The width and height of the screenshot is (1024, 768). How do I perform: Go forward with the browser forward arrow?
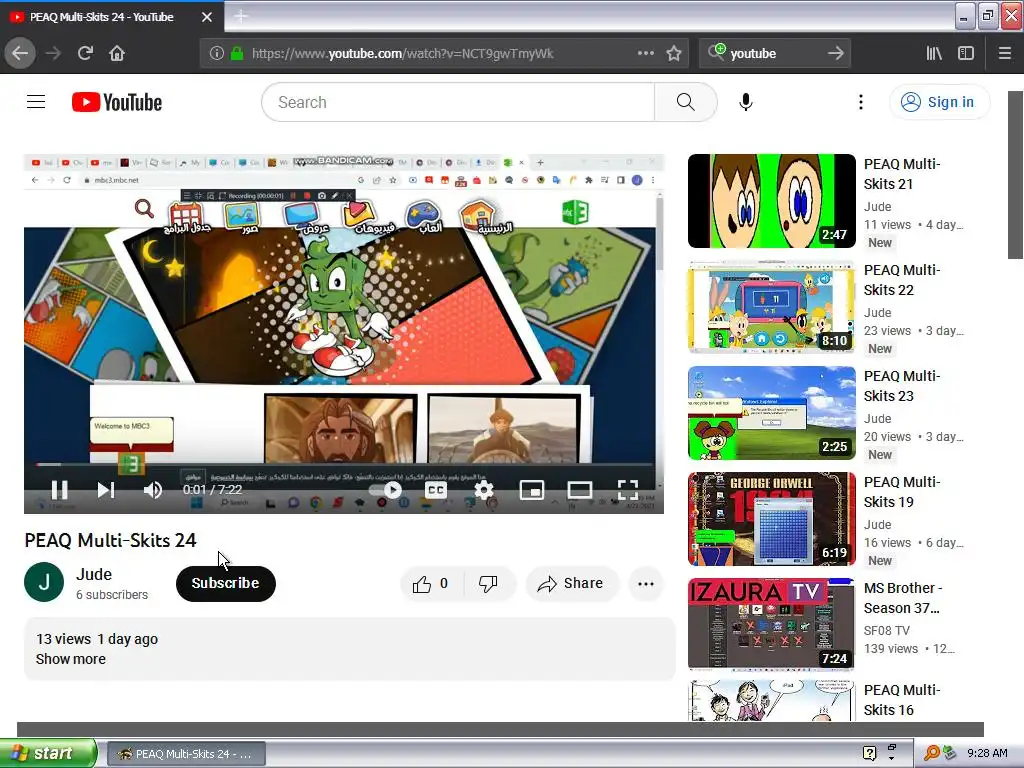click(53, 54)
